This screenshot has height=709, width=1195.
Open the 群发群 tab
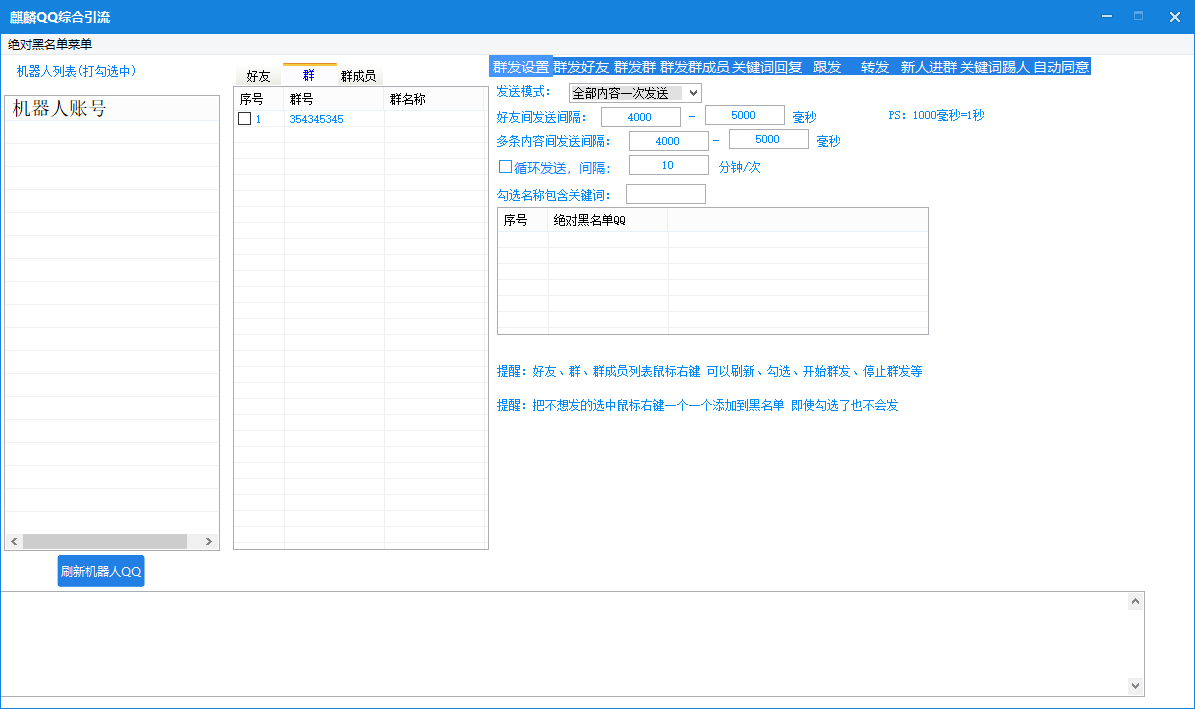635,67
